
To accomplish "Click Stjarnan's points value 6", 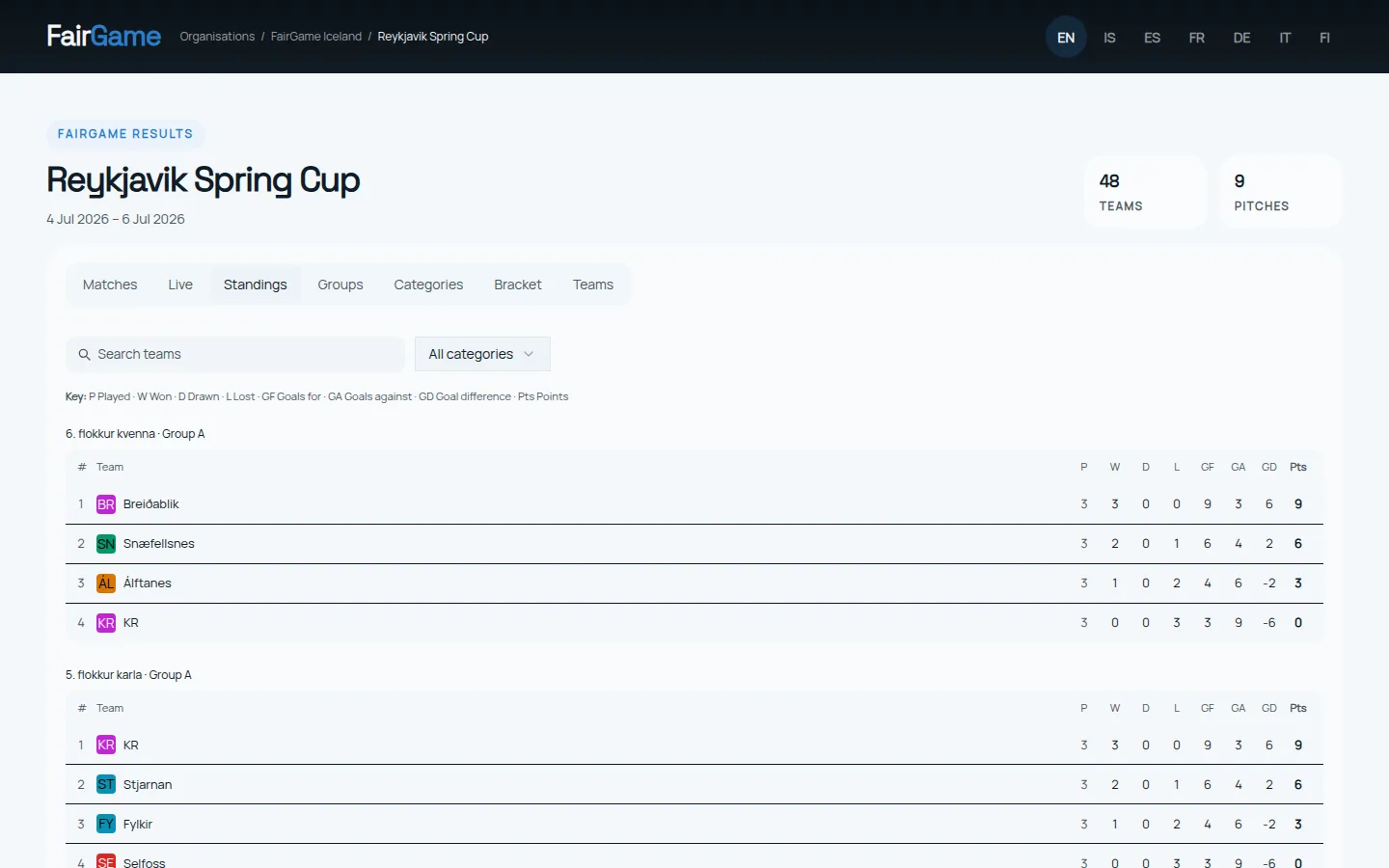I will [1298, 785].
